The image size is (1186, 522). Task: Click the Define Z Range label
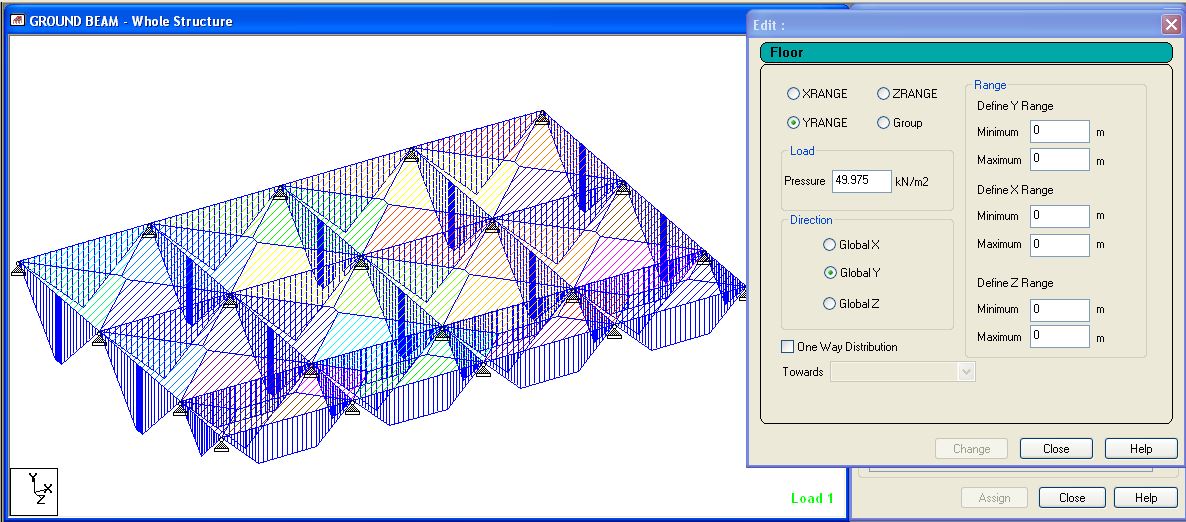[1014, 283]
